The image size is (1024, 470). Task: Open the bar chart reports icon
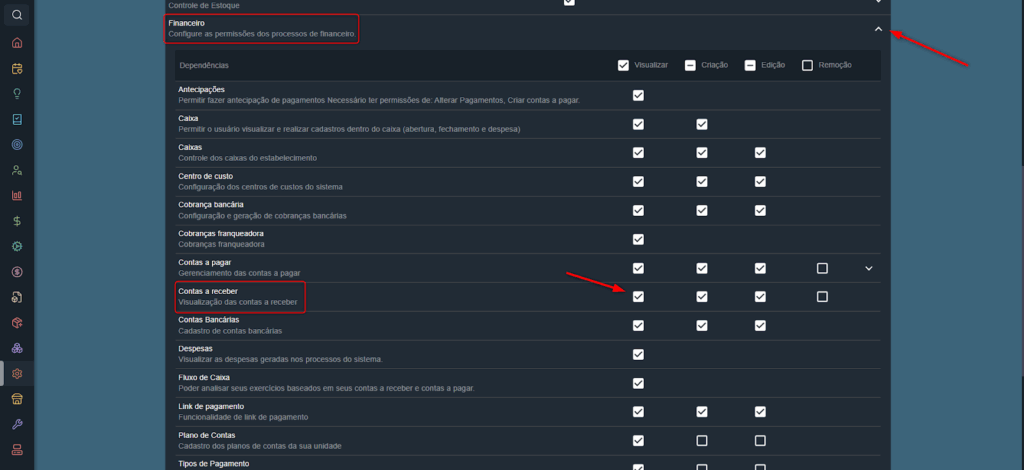[x=17, y=195]
